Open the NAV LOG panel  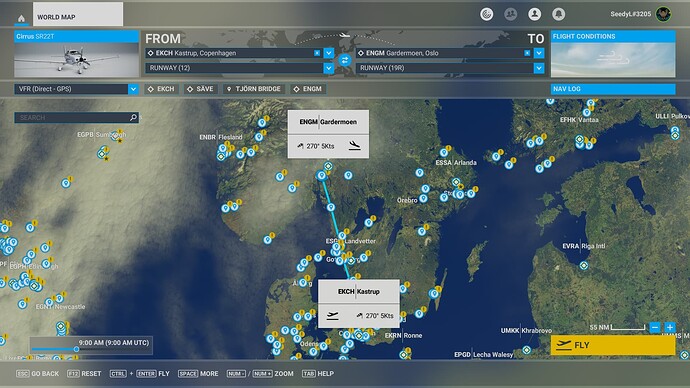point(613,89)
